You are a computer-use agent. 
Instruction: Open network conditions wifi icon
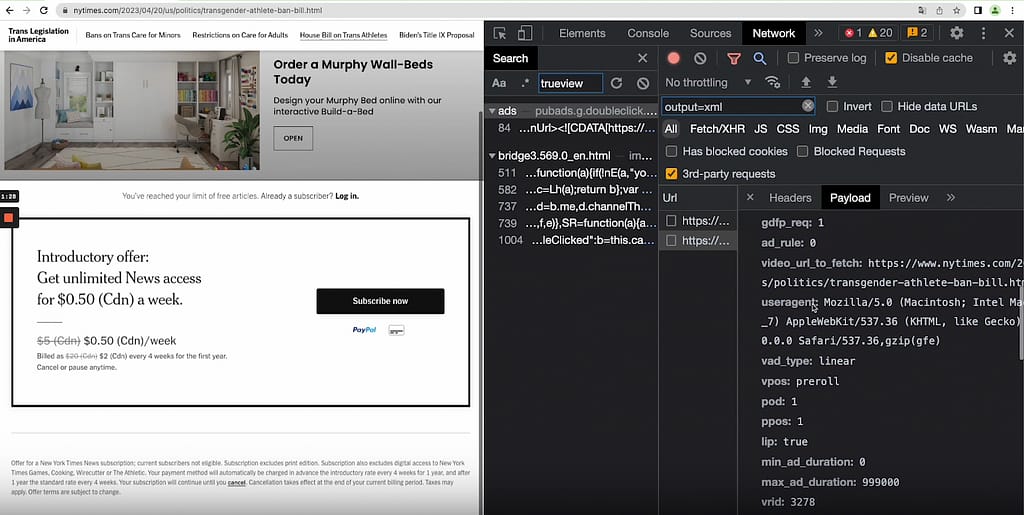(772, 82)
